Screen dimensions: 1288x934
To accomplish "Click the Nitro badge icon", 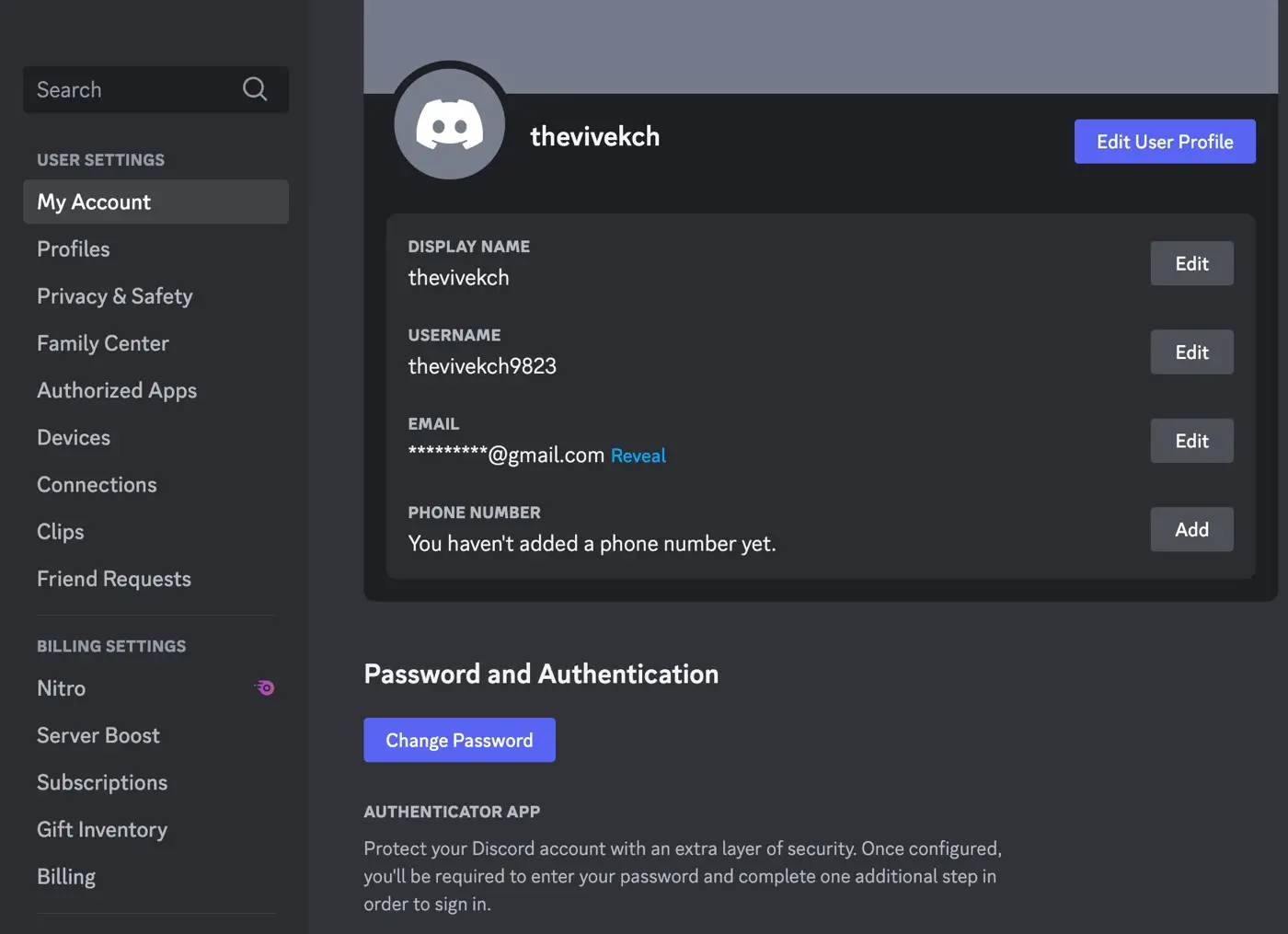I will pos(264,687).
